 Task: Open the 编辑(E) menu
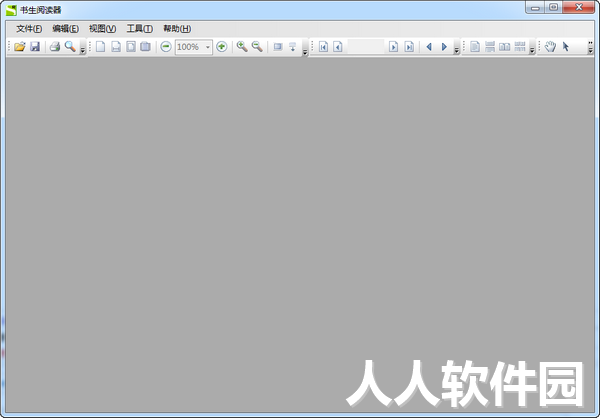point(65,29)
